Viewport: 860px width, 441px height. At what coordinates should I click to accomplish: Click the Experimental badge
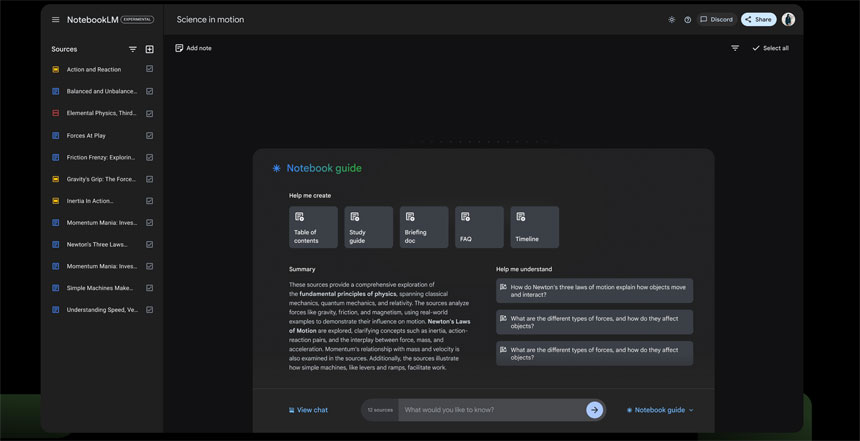pyautogui.click(x=137, y=20)
